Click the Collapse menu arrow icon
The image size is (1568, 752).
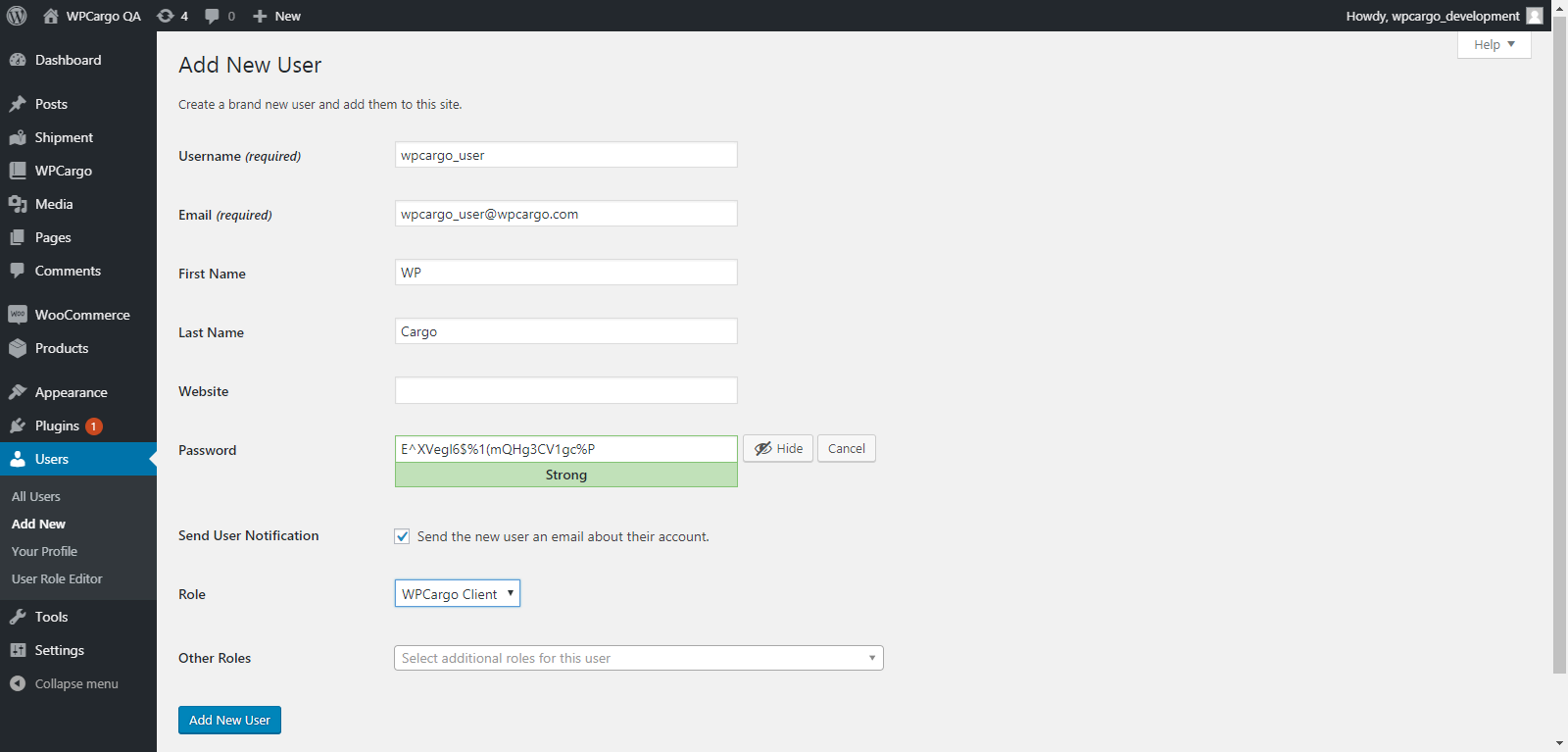click(x=18, y=683)
